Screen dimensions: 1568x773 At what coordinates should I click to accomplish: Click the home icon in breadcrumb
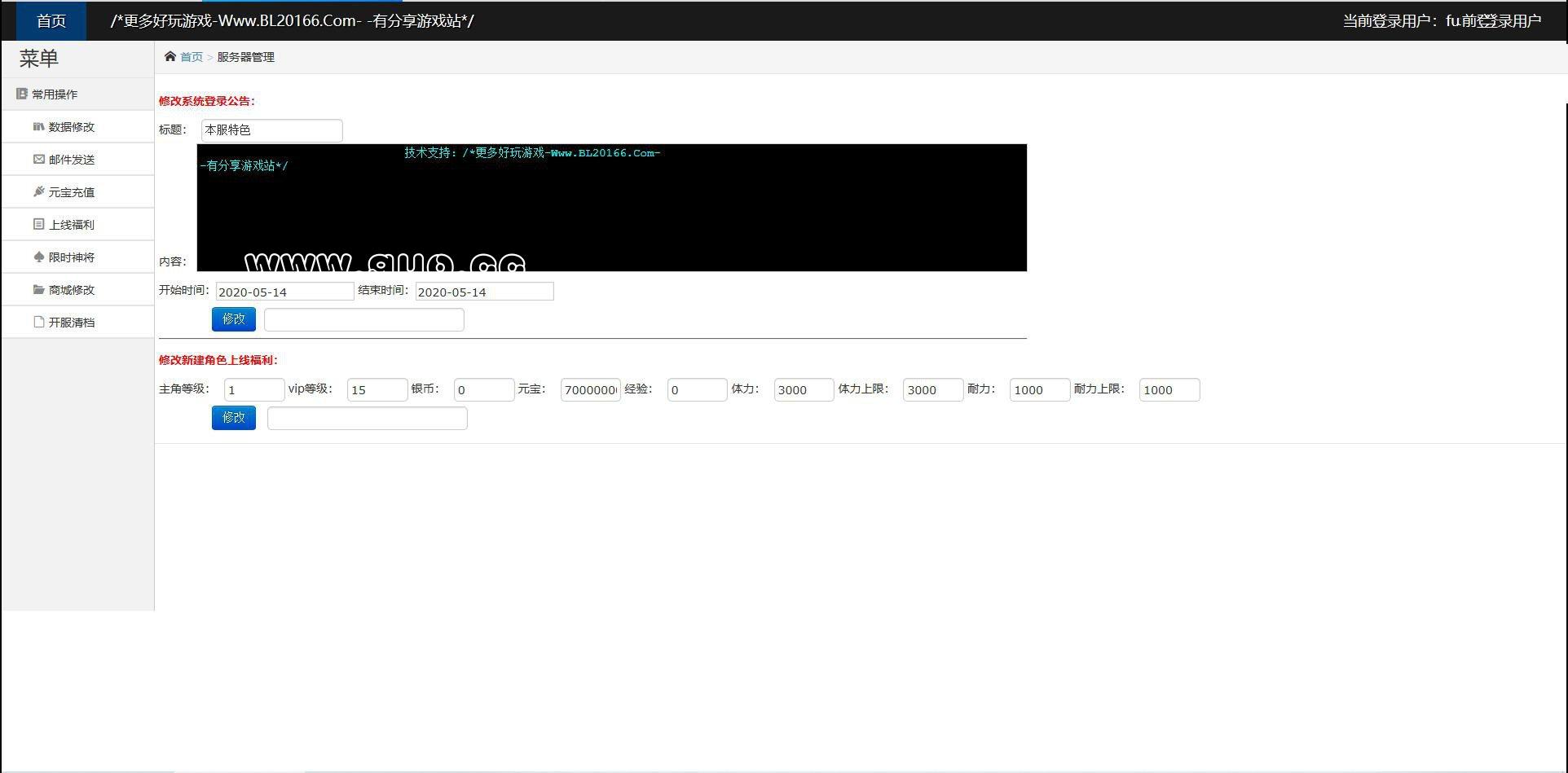(x=170, y=56)
